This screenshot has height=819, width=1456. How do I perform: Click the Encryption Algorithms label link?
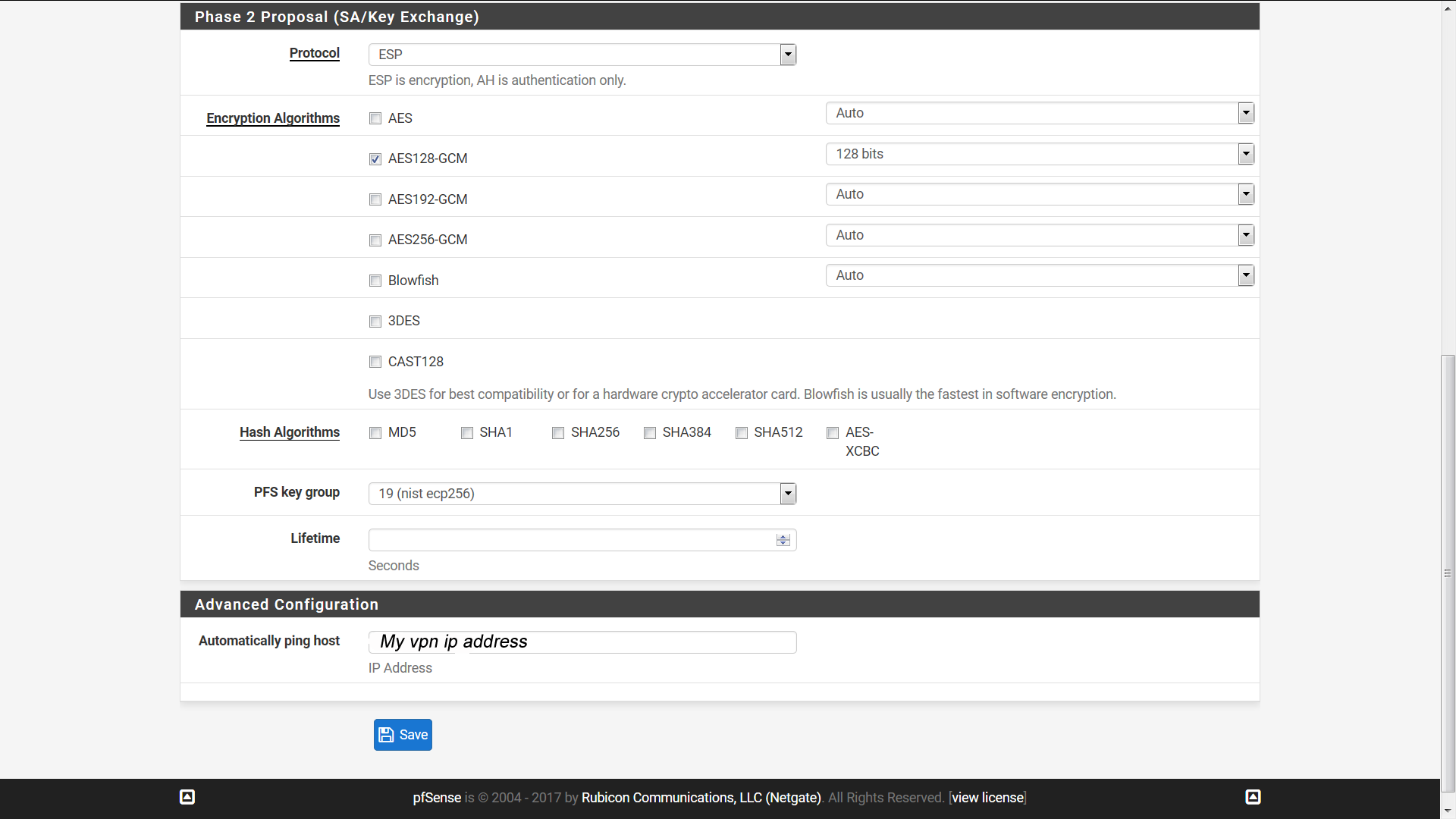click(x=273, y=118)
